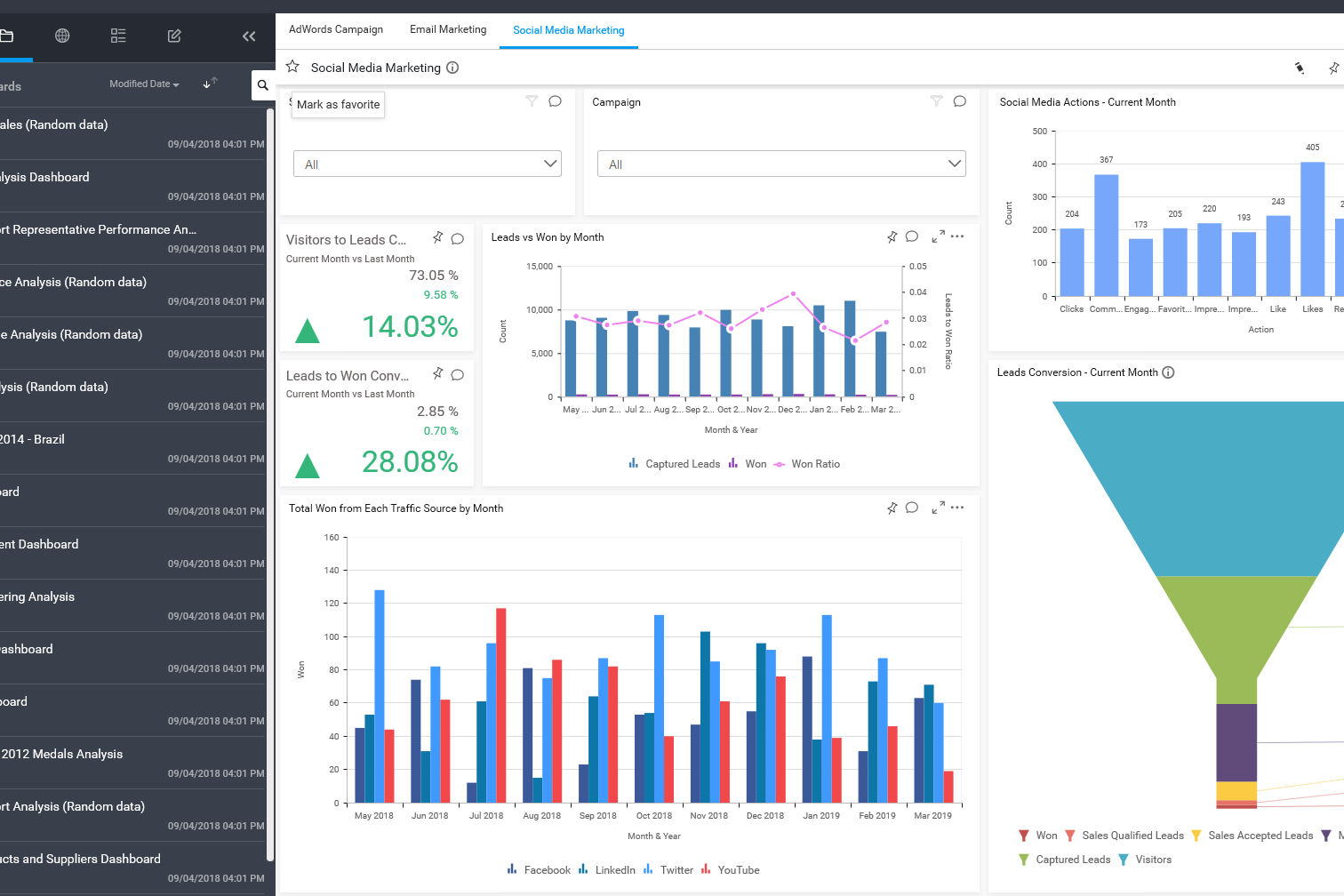1344x896 pixels.
Task: Click the edit note icon in sidebar header
Action: point(174,36)
